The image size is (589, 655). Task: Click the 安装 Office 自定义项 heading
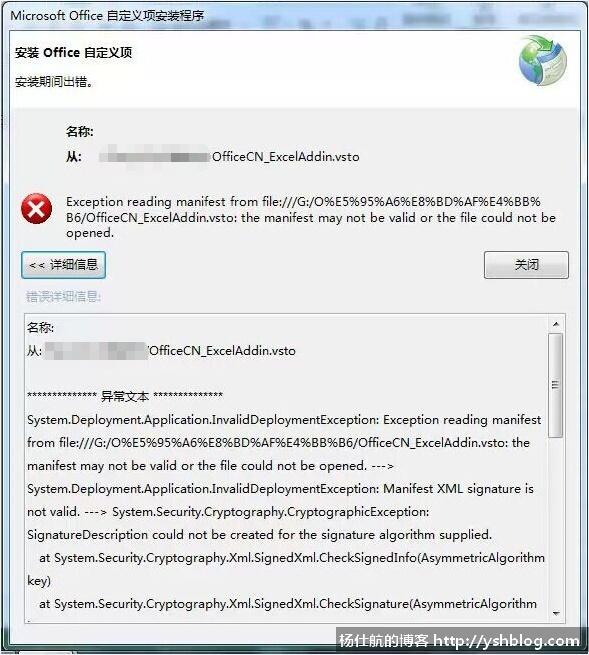[74, 53]
